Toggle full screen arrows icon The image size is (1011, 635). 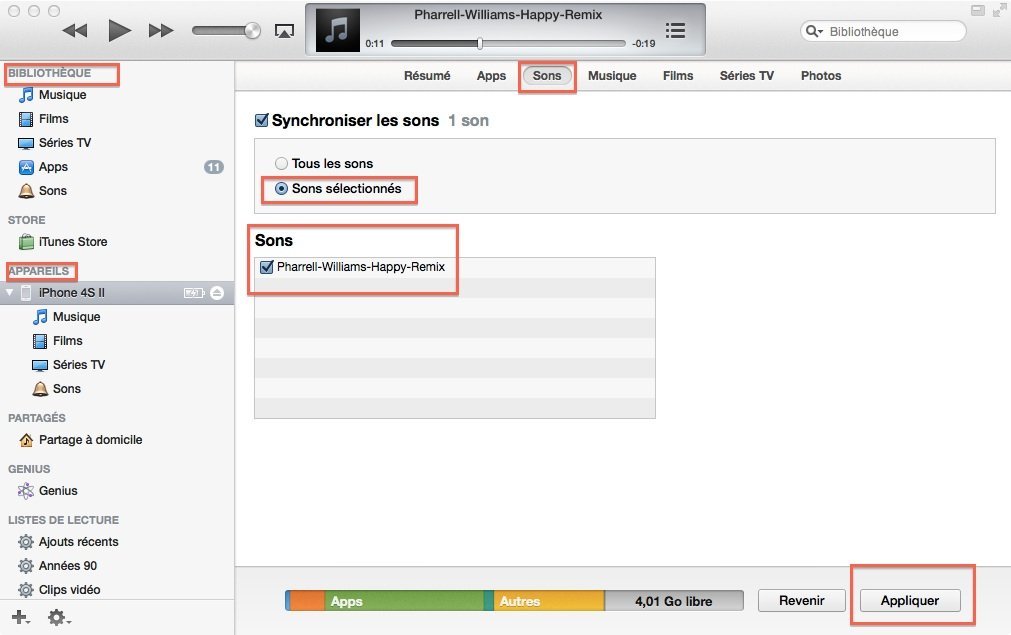(999, 10)
